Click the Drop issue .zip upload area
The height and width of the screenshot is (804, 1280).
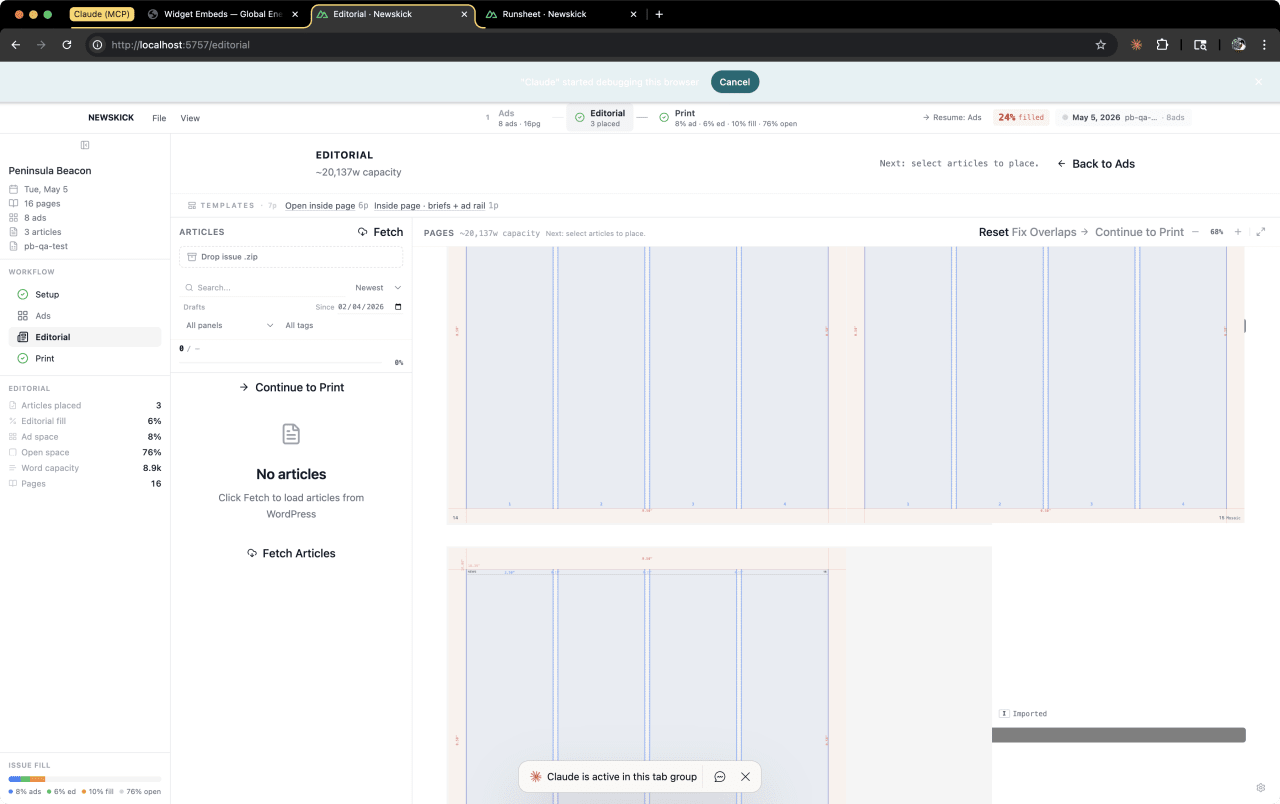pyautogui.click(x=291, y=257)
